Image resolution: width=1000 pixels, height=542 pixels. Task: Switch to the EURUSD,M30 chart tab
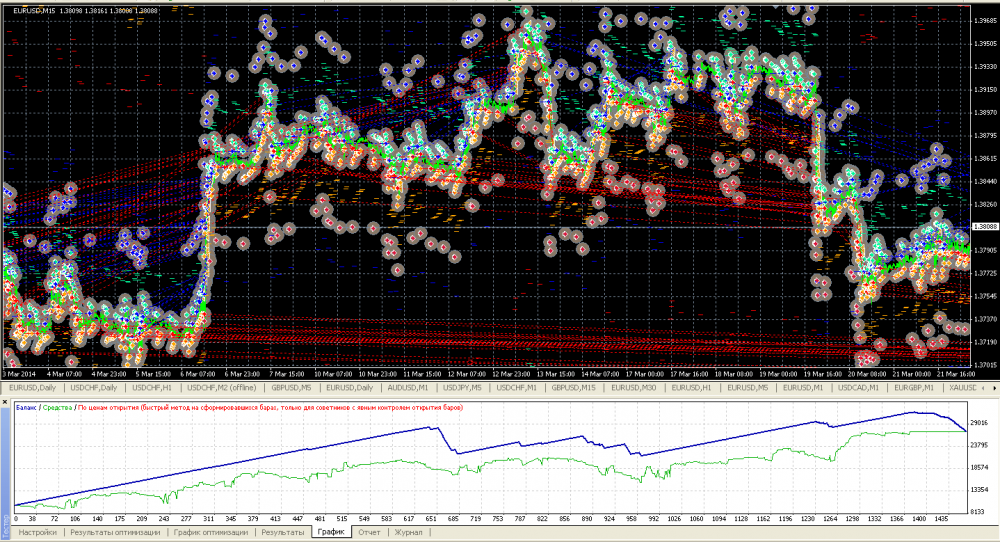pos(633,388)
